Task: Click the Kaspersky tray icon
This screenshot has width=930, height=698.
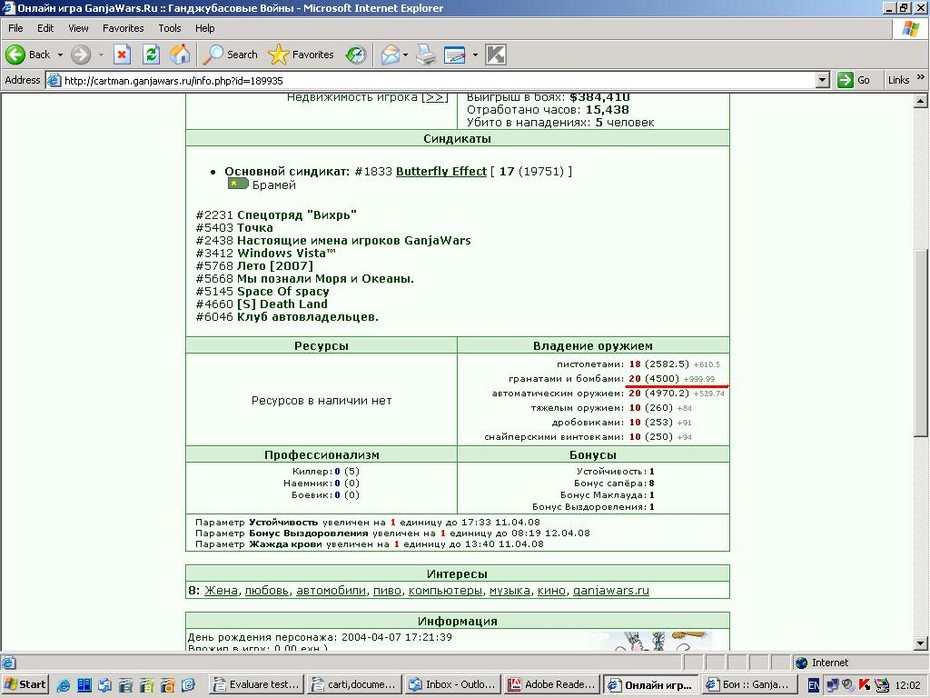Action: pos(865,685)
